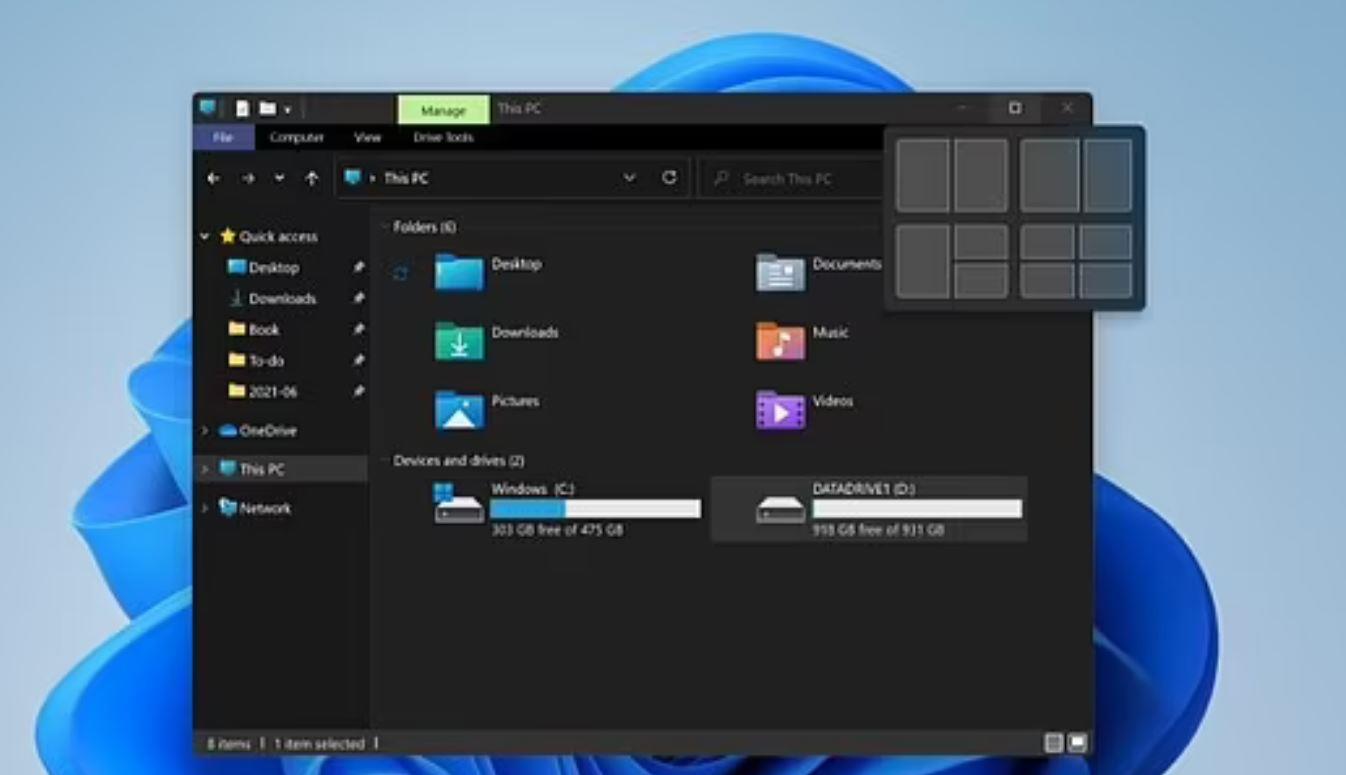Snap to narrow right zone of second layout

[1108, 175]
